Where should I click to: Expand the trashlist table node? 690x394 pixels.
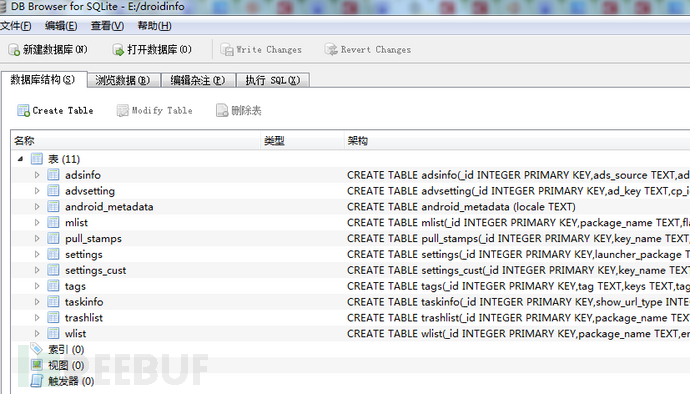pyautogui.click(x=37, y=317)
